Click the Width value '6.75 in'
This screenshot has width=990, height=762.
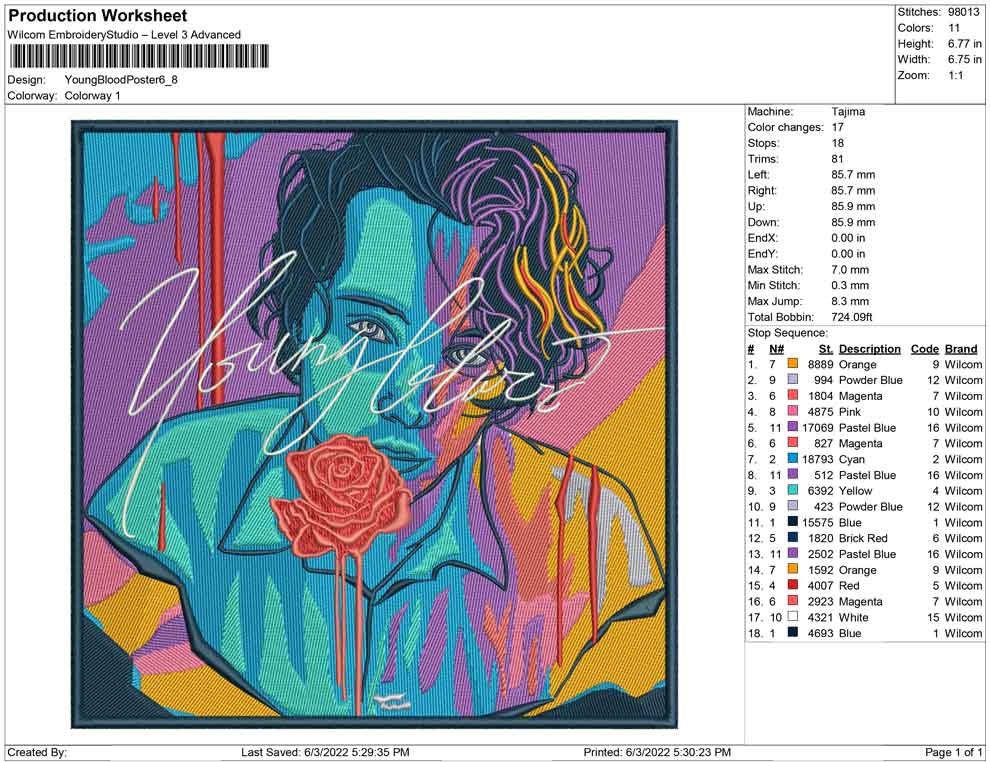(x=965, y=59)
